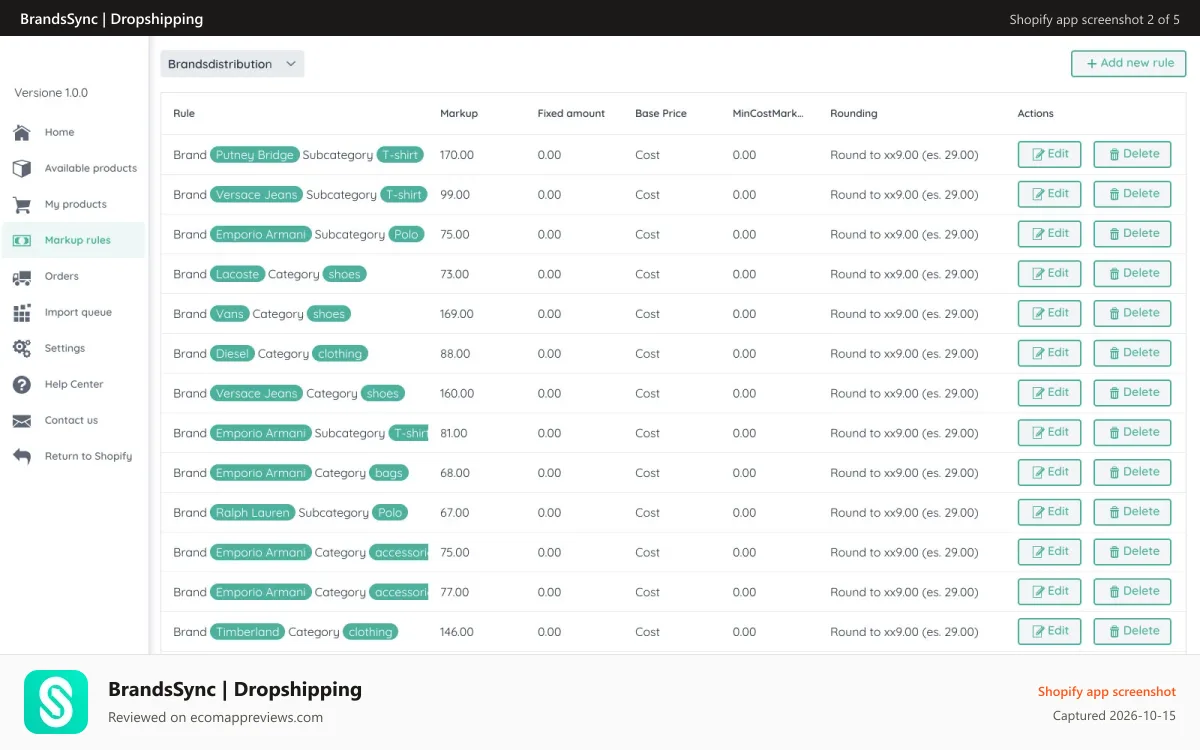This screenshot has height=750, width=1200.
Task: Edit the Timberland clothing rule
Action: (1050, 631)
